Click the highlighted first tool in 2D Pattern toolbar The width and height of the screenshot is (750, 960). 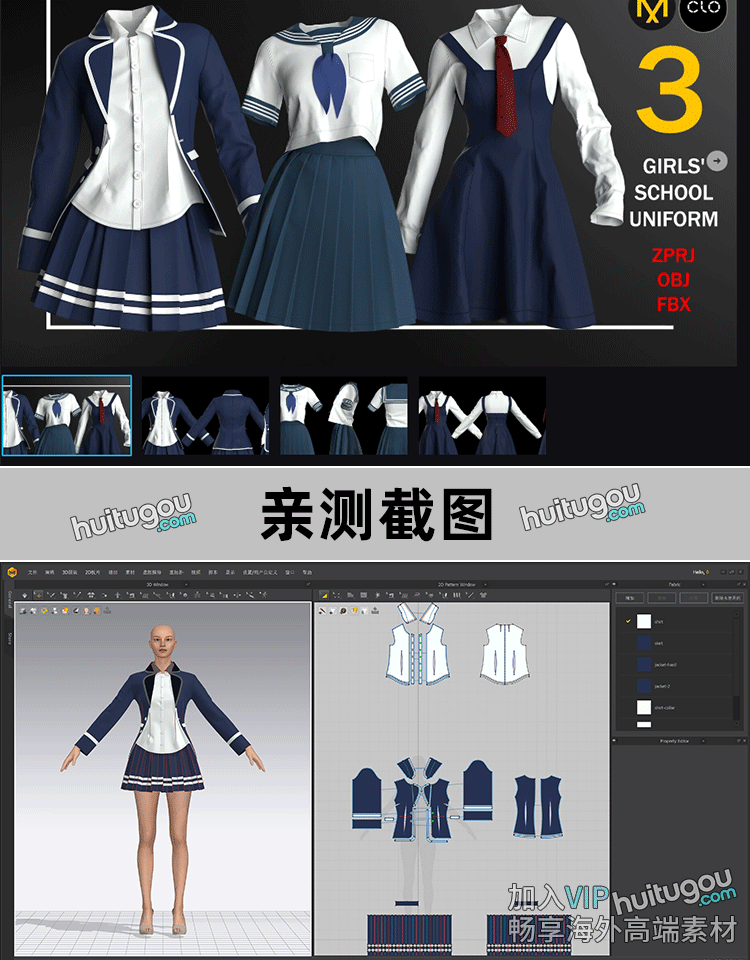pyautogui.click(x=323, y=595)
